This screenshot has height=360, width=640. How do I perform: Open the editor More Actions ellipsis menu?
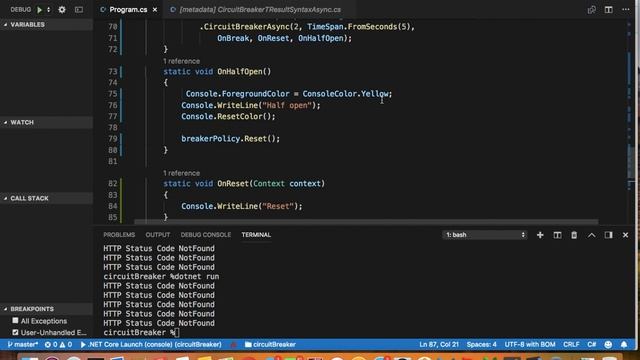tap(625, 9)
